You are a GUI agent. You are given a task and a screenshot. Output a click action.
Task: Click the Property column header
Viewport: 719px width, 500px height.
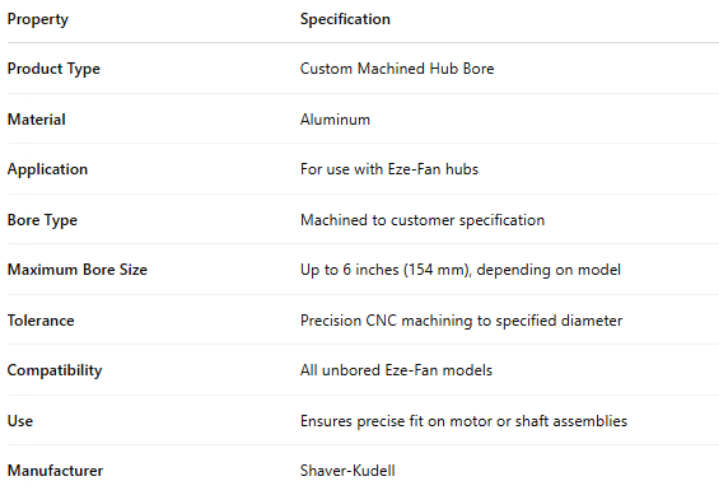[x=38, y=19]
